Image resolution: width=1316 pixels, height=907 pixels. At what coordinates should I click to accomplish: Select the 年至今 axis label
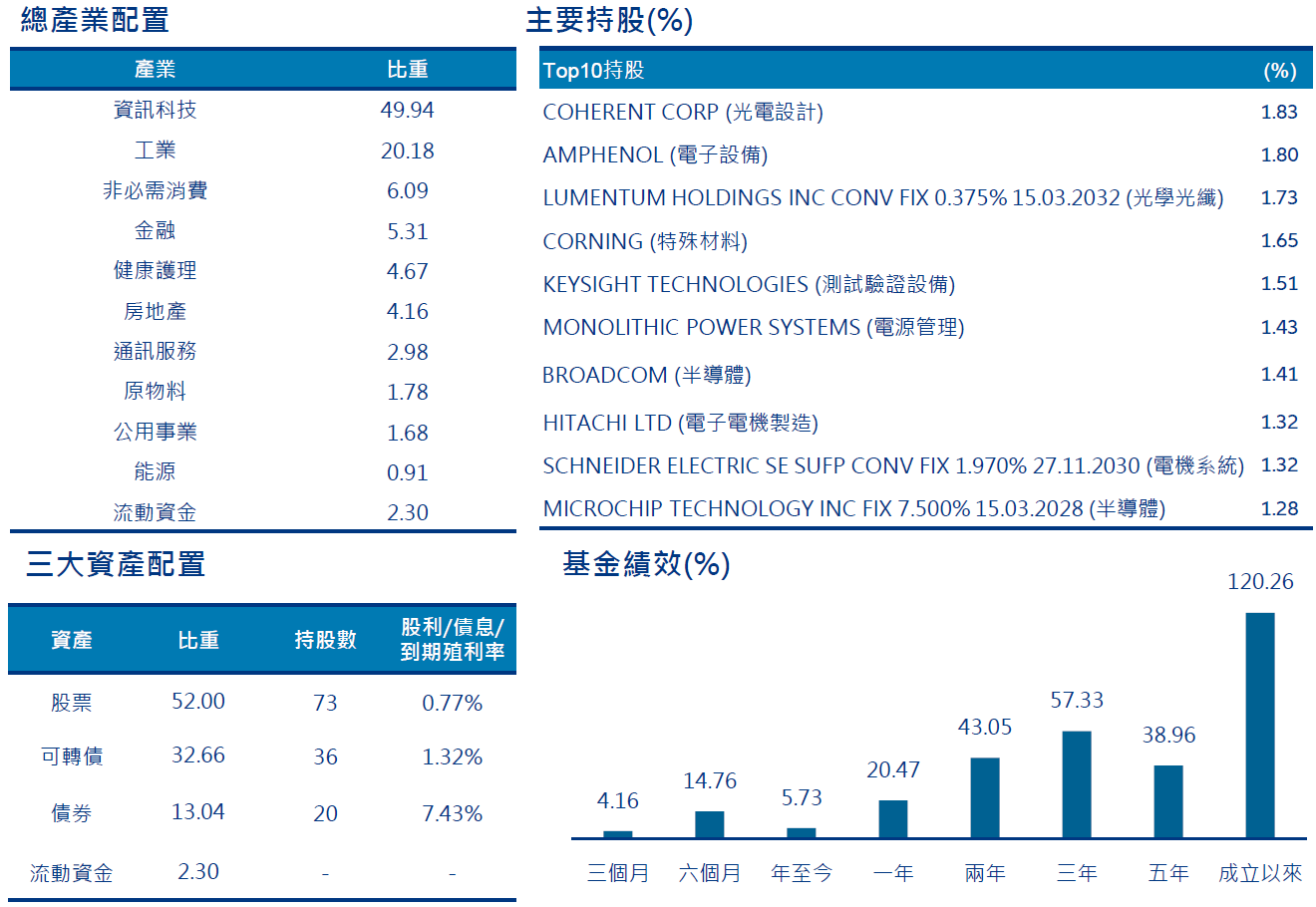point(801,873)
